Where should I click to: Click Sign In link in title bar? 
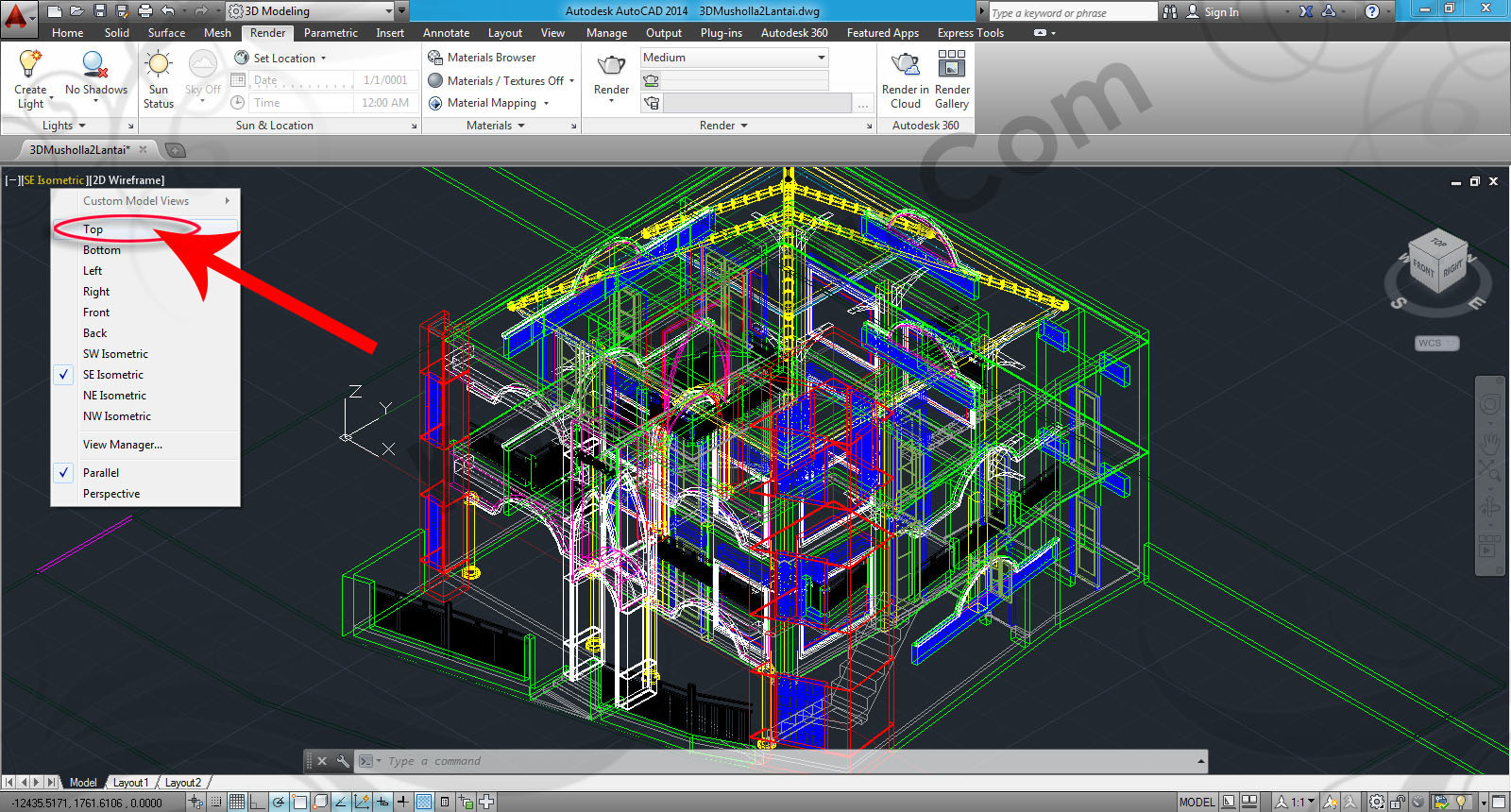[x=1220, y=12]
